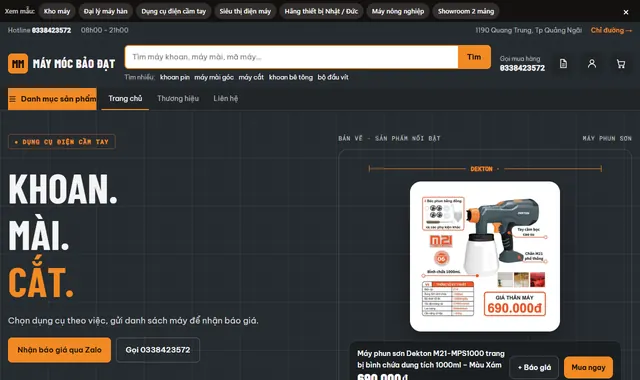Click the MÁY MÓC BẢO ĐẠT brand name
The image size is (640, 380).
[x=74, y=64]
